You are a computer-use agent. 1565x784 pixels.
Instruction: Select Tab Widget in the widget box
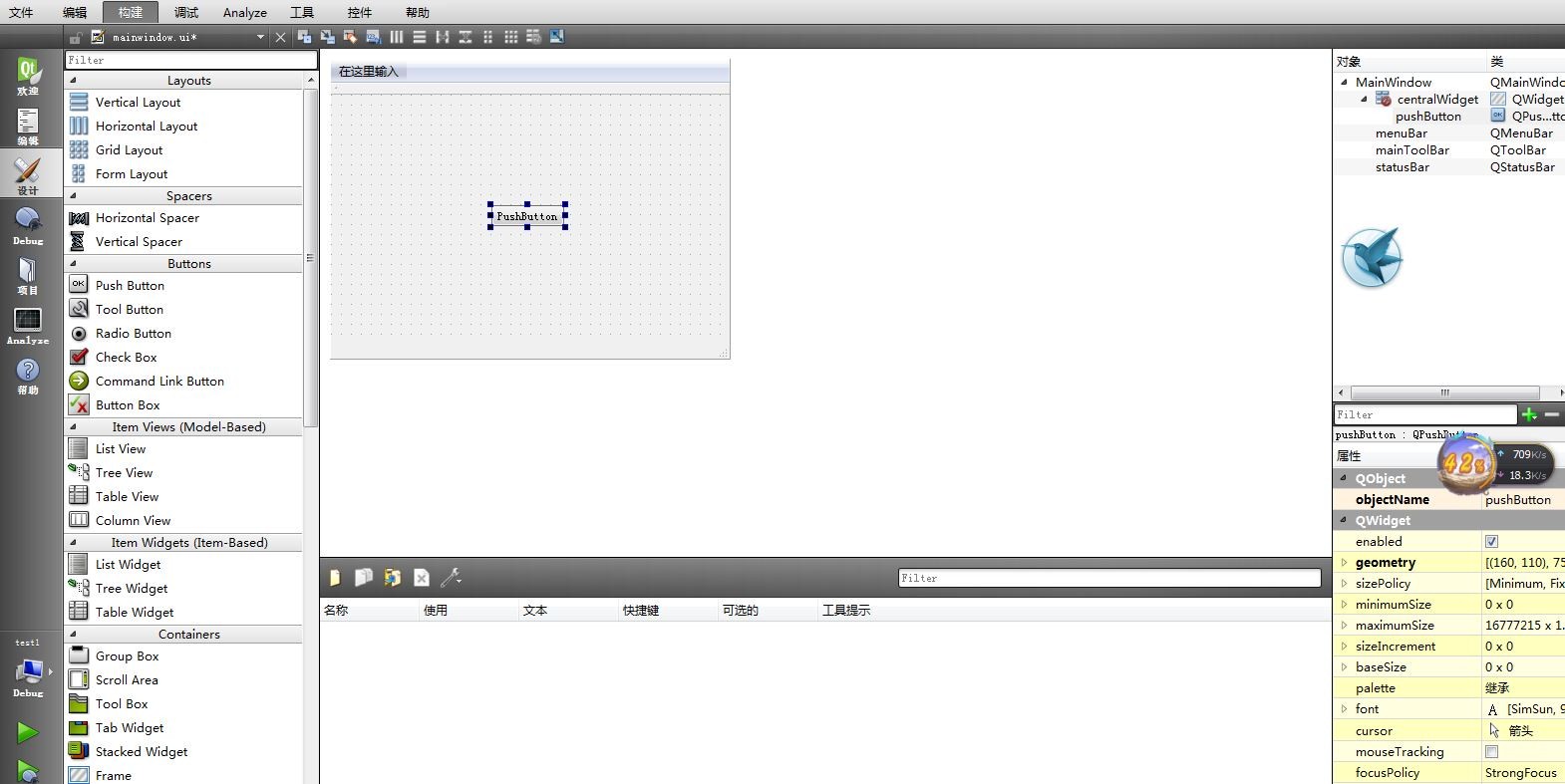[x=130, y=728]
